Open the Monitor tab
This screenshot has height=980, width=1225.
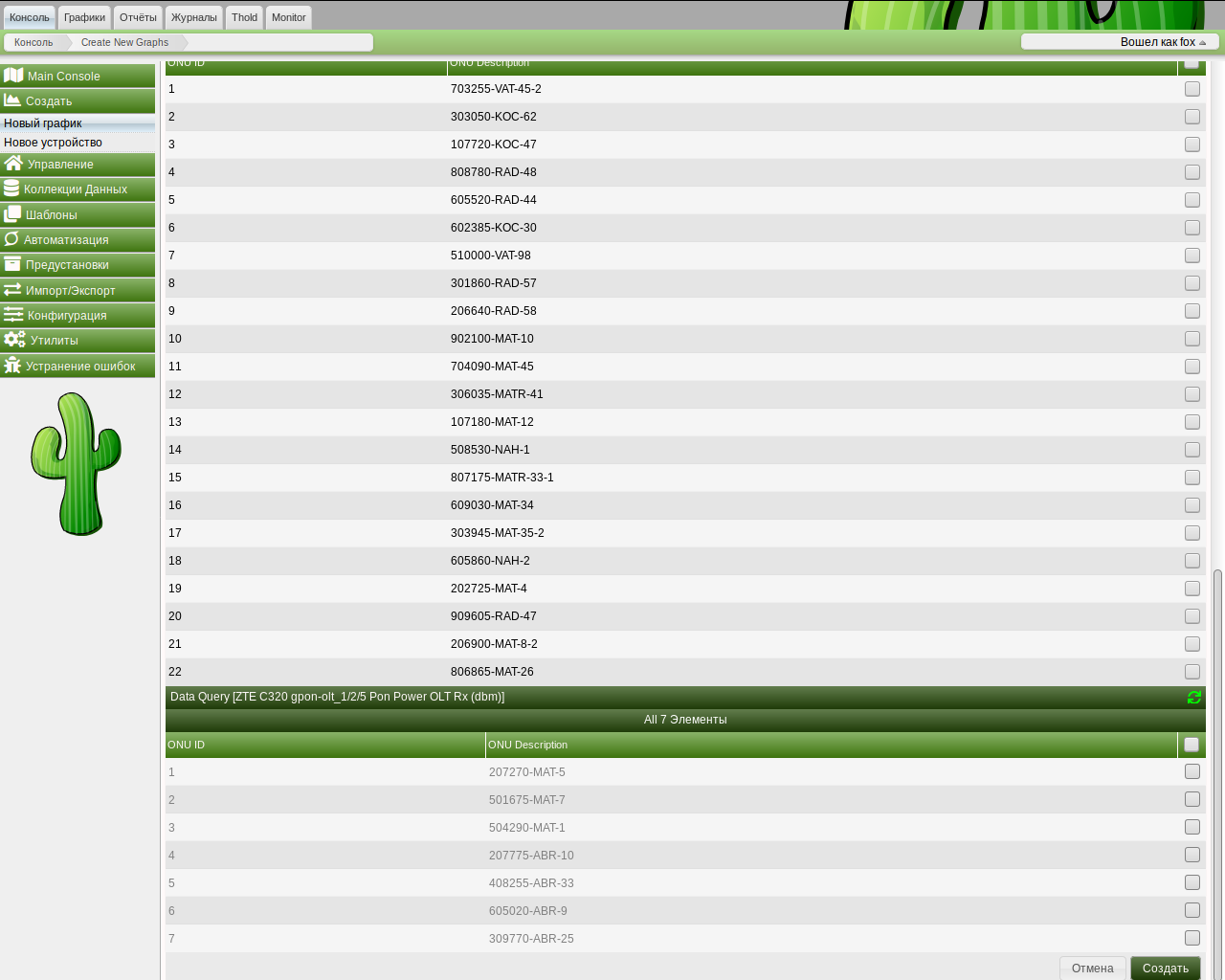coord(288,17)
